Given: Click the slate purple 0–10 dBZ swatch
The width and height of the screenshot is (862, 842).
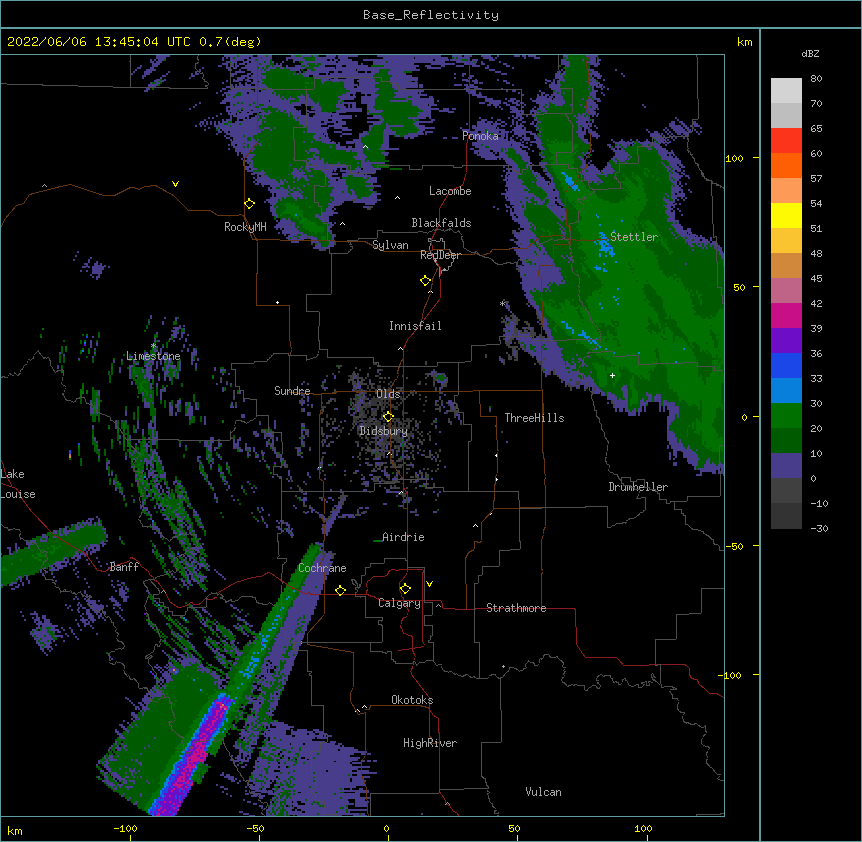Looking at the screenshot, I should [x=786, y=466].
